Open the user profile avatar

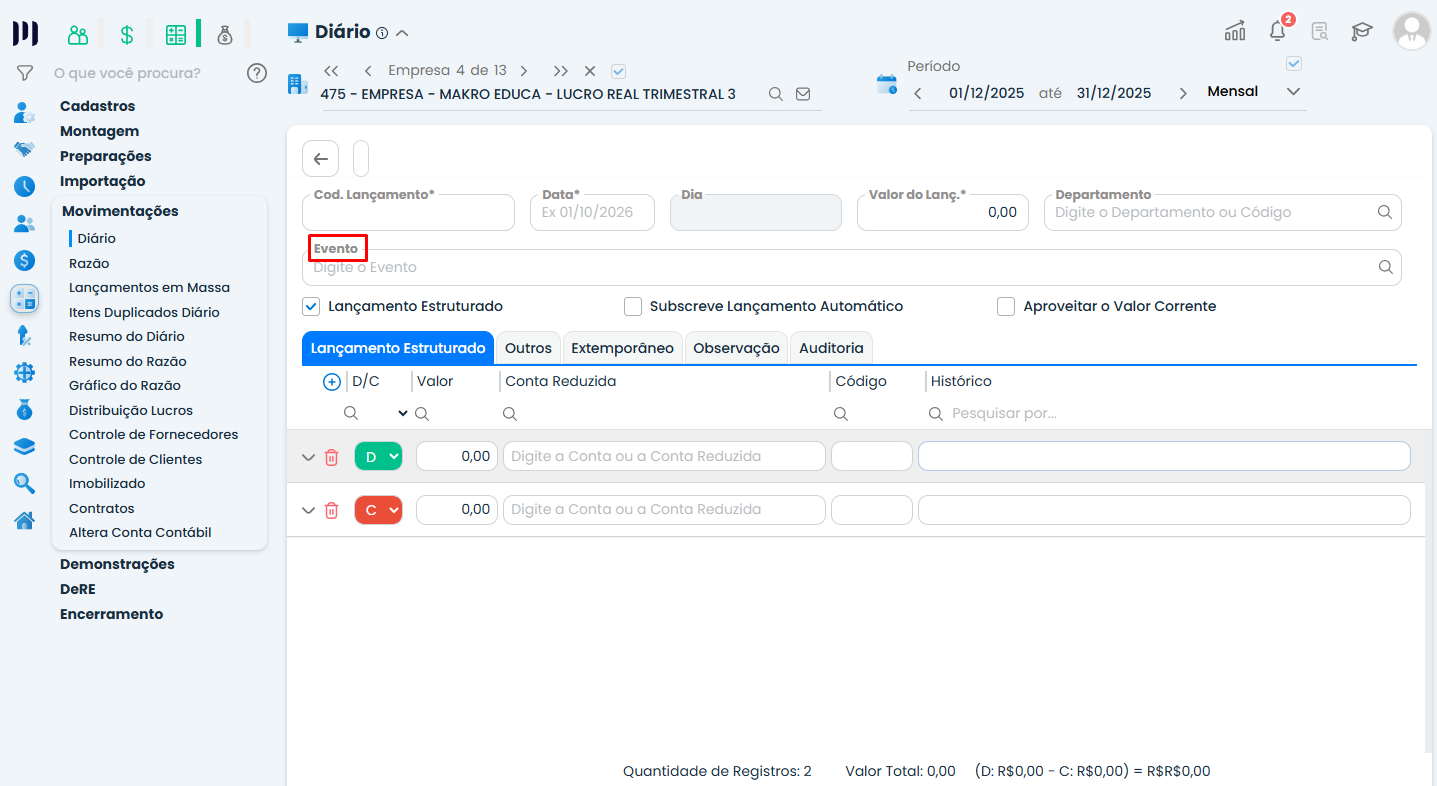click(x=1412, y=31)
